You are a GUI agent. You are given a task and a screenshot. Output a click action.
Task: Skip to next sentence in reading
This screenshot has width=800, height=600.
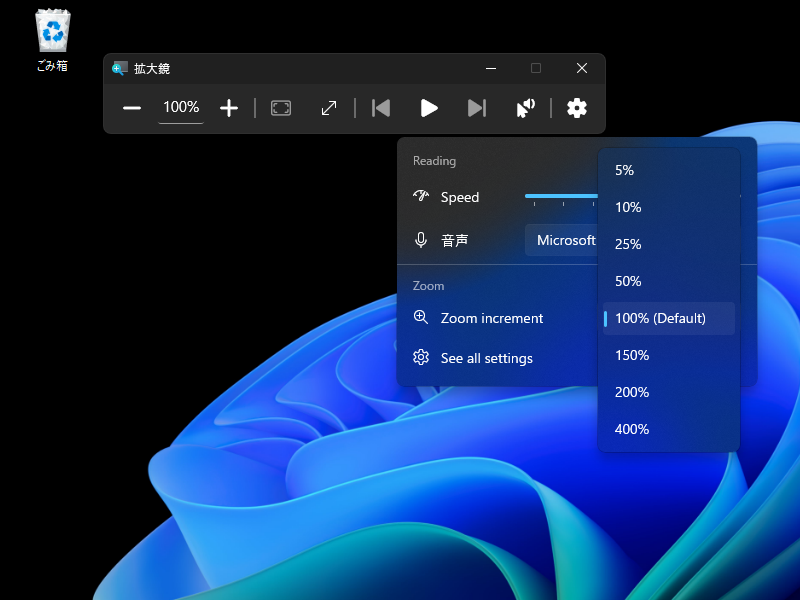pyautogui.click(x=477, y=108)
